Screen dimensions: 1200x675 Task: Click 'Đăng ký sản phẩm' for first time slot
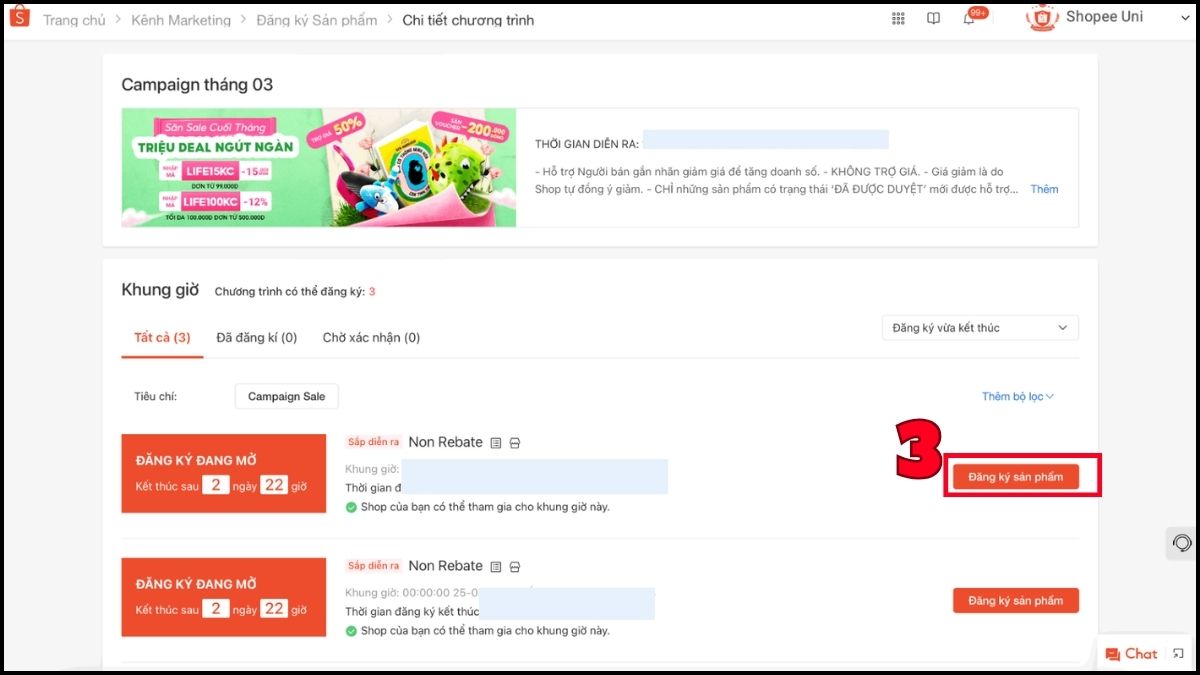1016,477
